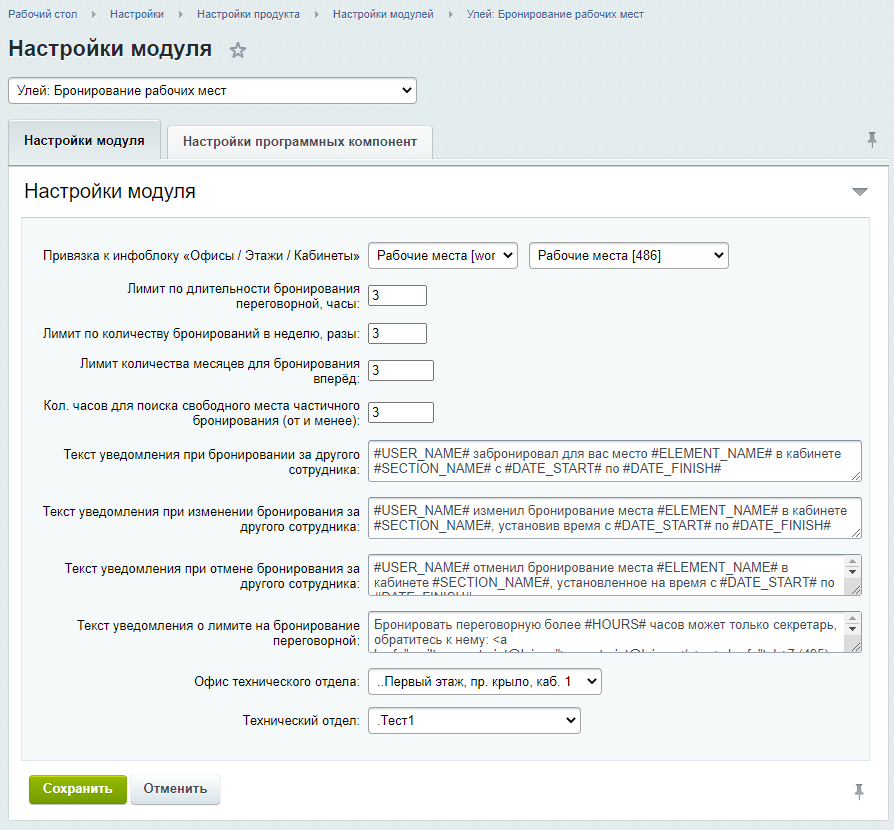
Task: Open Настройки модулей breadcrumb
Action: (x=383, y=14)
